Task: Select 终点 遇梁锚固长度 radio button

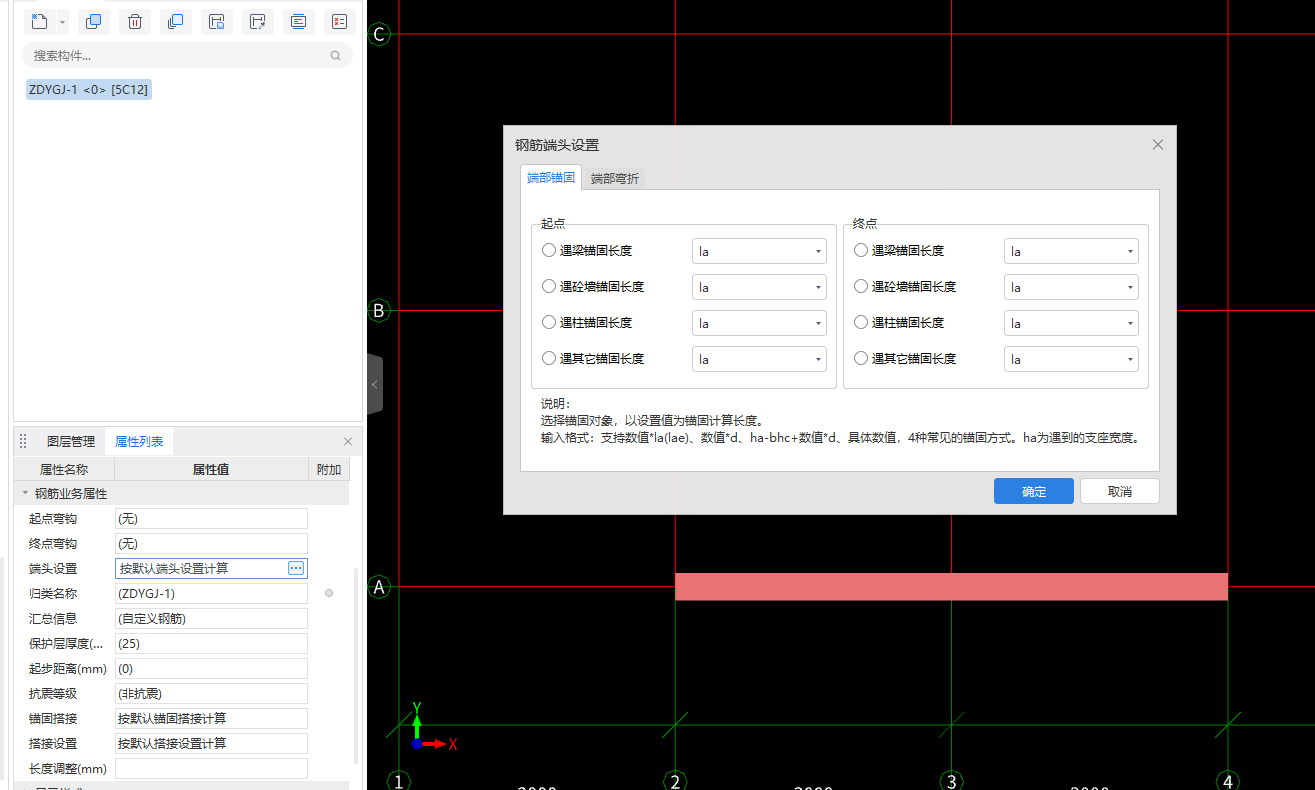Action: (861, 251)
